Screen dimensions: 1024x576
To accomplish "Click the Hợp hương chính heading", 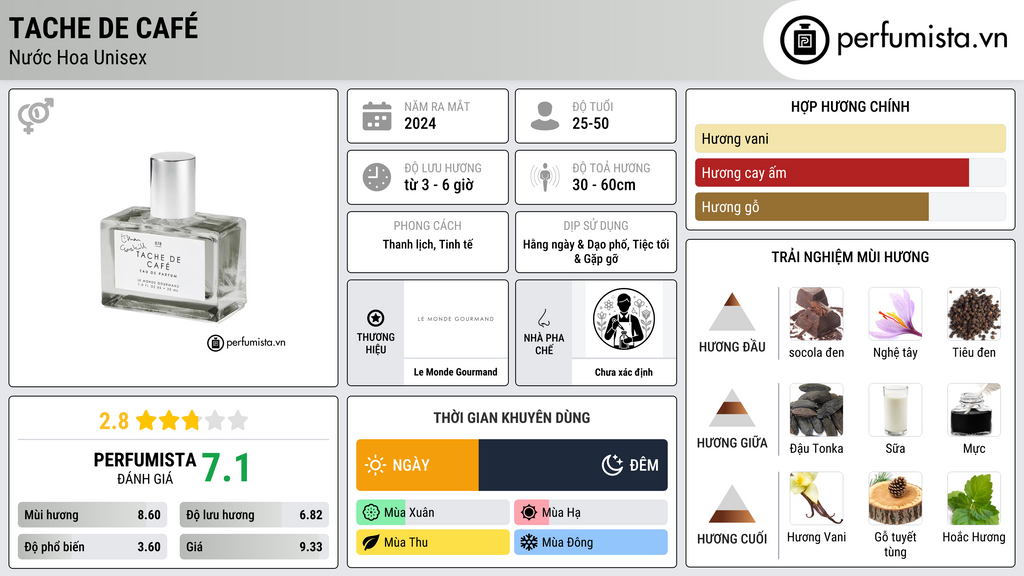I will (x=850, y=106).
